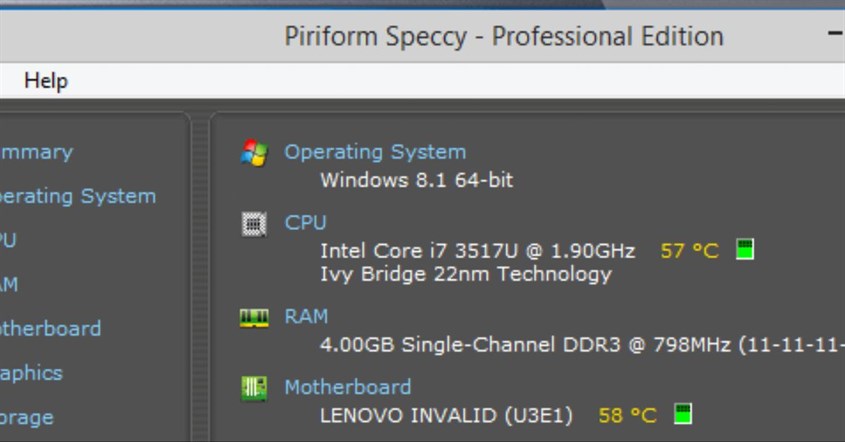Minimize the Speccy window

pyautogui.click(x=836, y=34)
